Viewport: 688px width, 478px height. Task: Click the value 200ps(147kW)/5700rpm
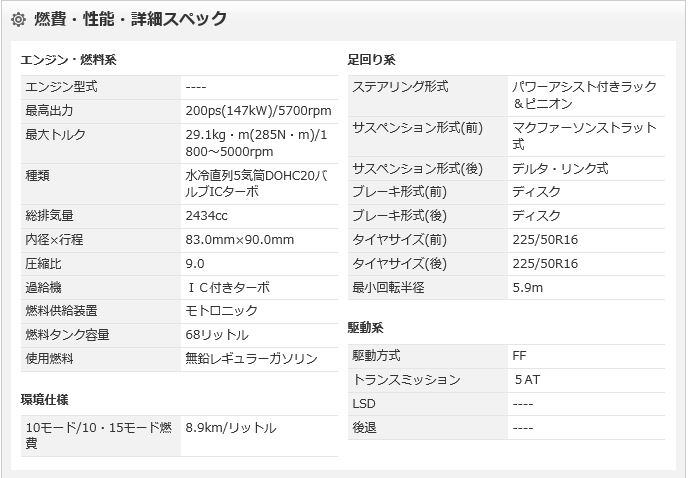coord(258,111)
